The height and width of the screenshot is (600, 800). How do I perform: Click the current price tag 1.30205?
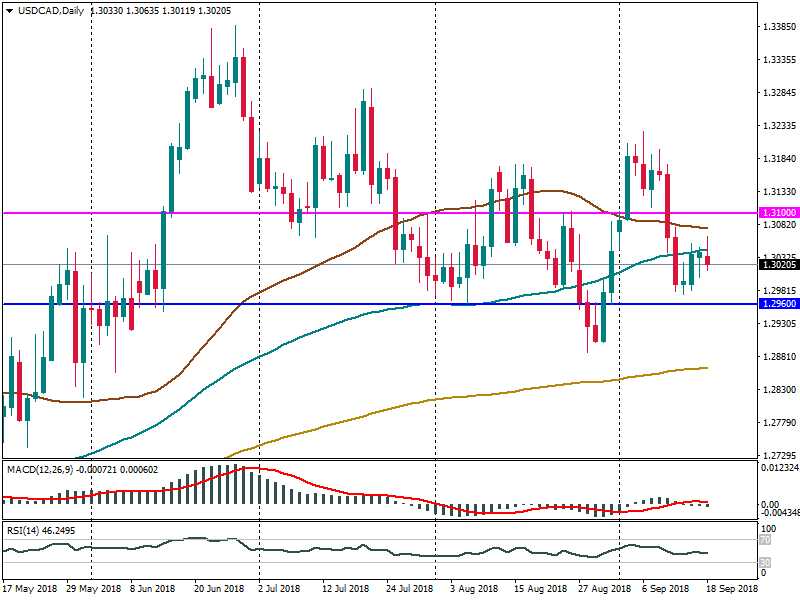pos(776,265)
